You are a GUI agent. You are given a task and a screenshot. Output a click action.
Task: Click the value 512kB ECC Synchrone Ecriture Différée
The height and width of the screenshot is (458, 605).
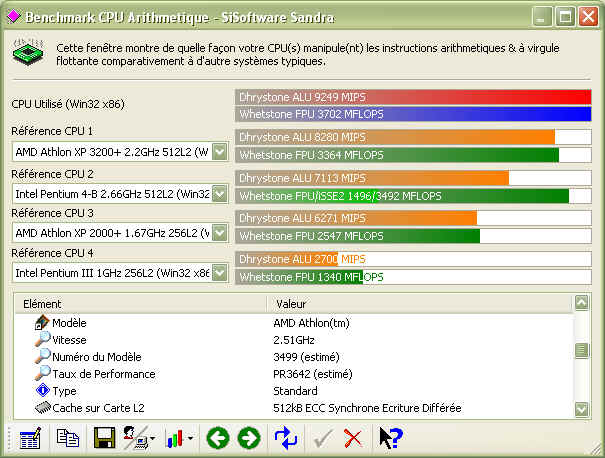pyautogui.click(x=367, y=408)
